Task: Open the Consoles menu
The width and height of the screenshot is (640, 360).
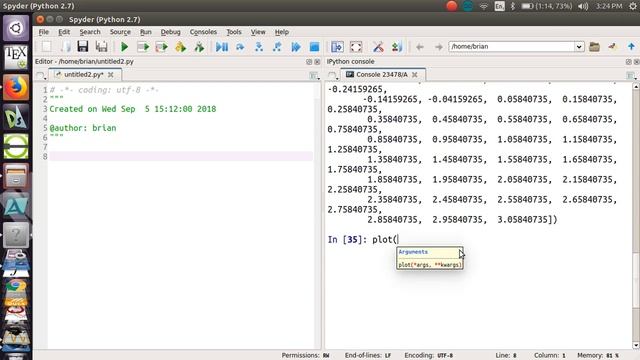Action: point(203,32)
